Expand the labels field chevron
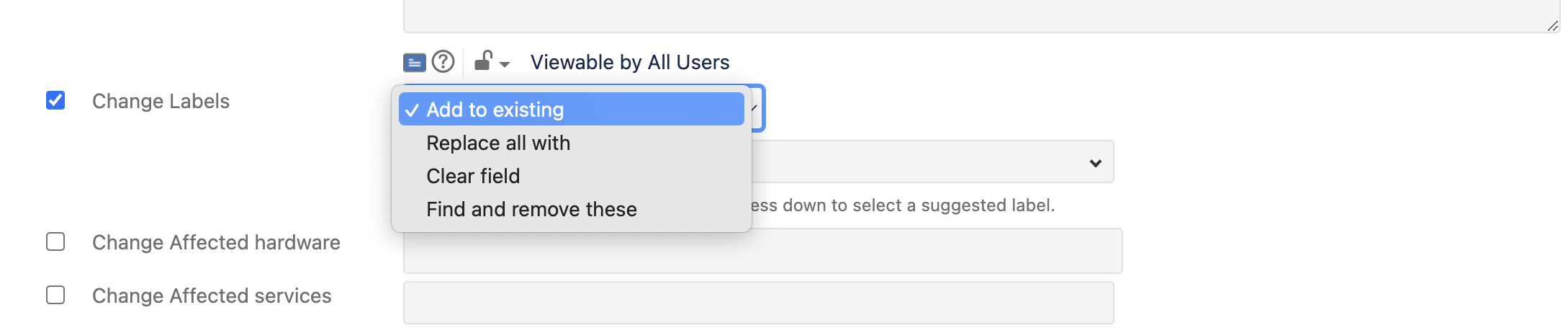The image size is (1568, 328). coord(1095,163)
